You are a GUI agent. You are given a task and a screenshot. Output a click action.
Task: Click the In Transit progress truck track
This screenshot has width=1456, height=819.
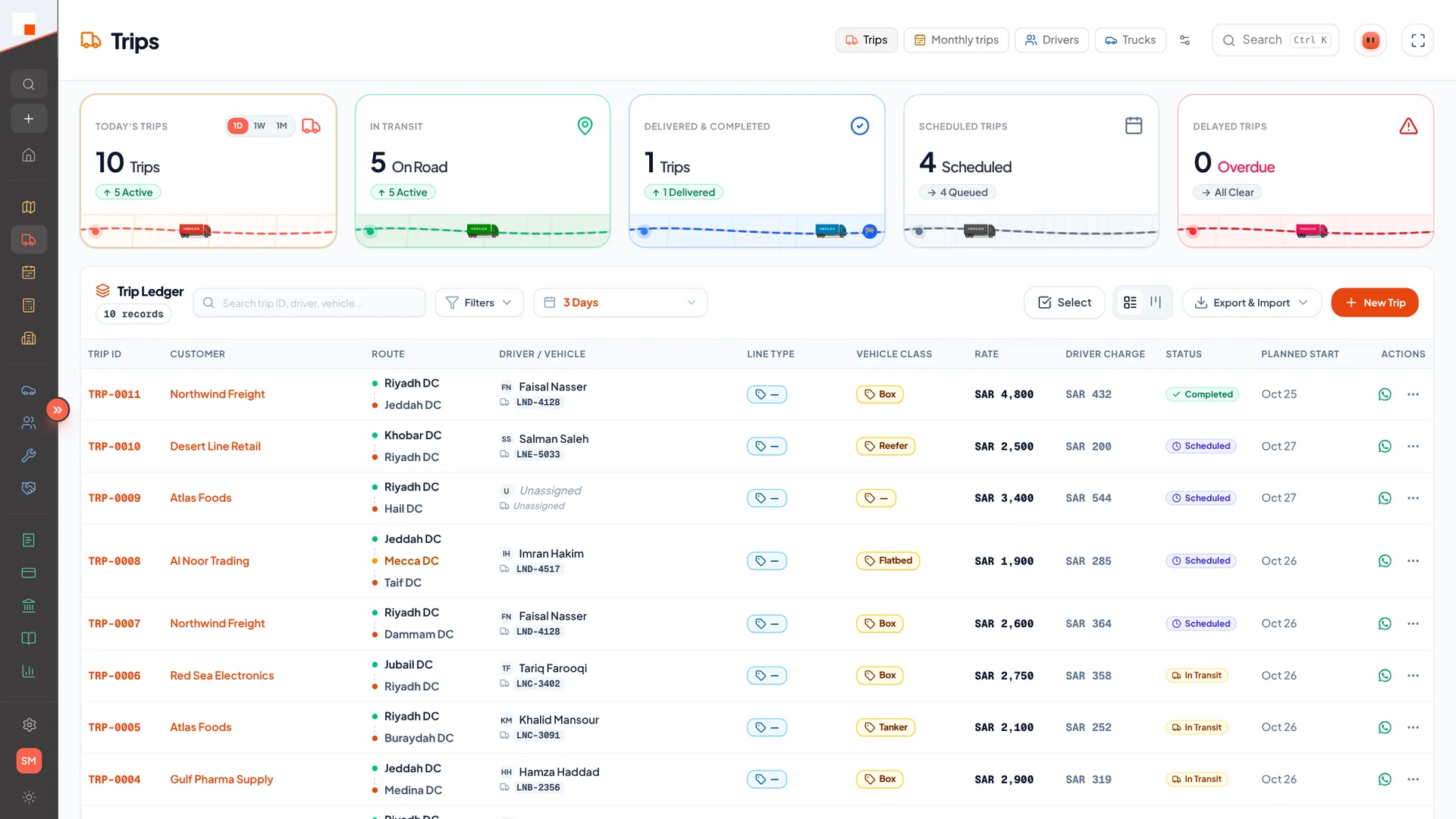pyautogui.click(x=482, y=231)
